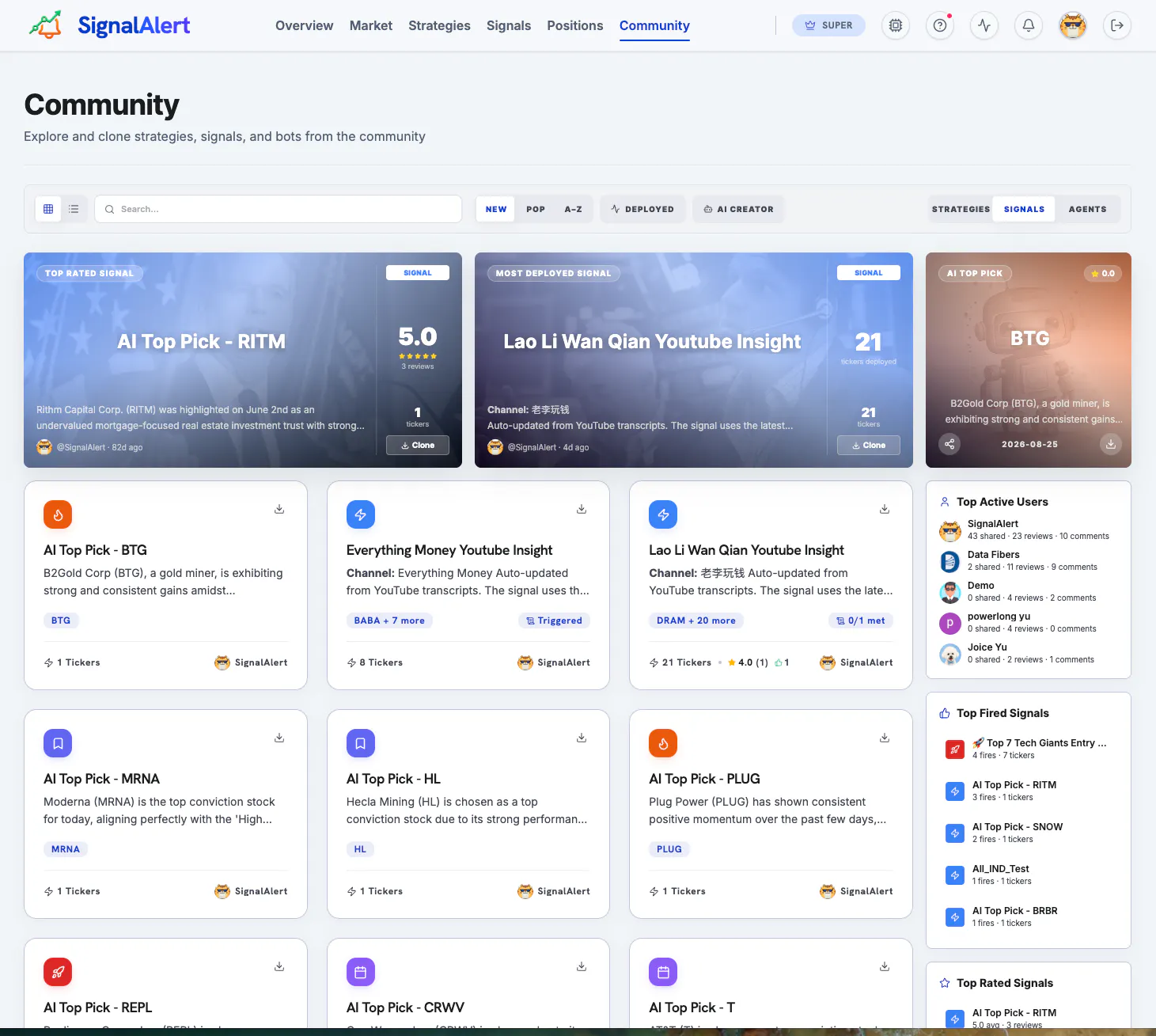Go to Positions page
The width and height of the screenshot is (1156, 1036).
575,25
